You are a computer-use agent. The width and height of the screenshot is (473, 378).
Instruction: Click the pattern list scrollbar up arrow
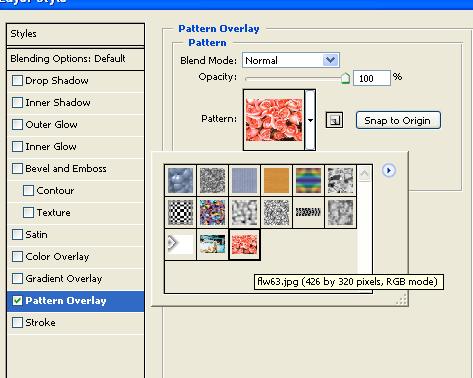[364, 173]
